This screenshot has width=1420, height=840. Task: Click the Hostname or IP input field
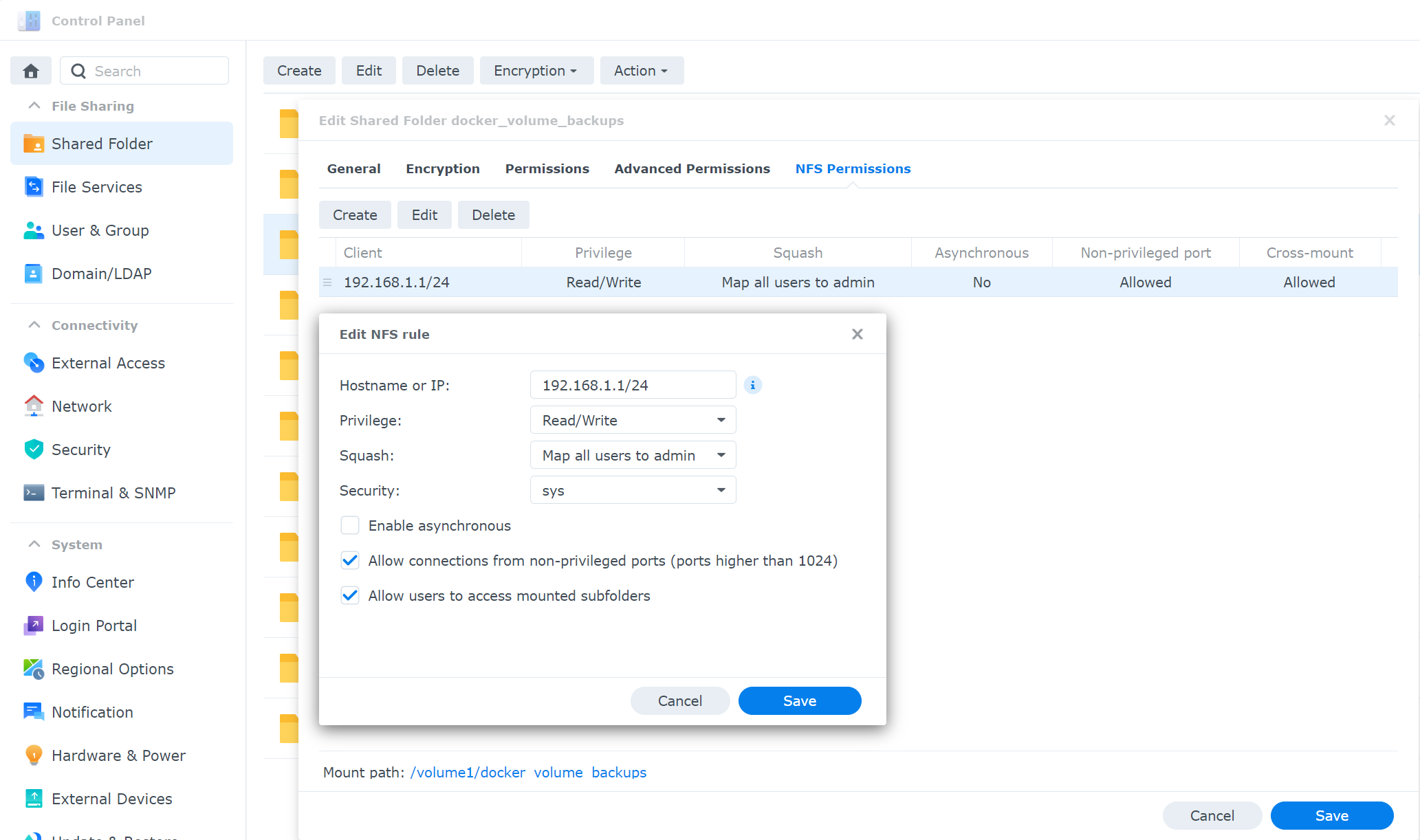[x=633, y=385]
